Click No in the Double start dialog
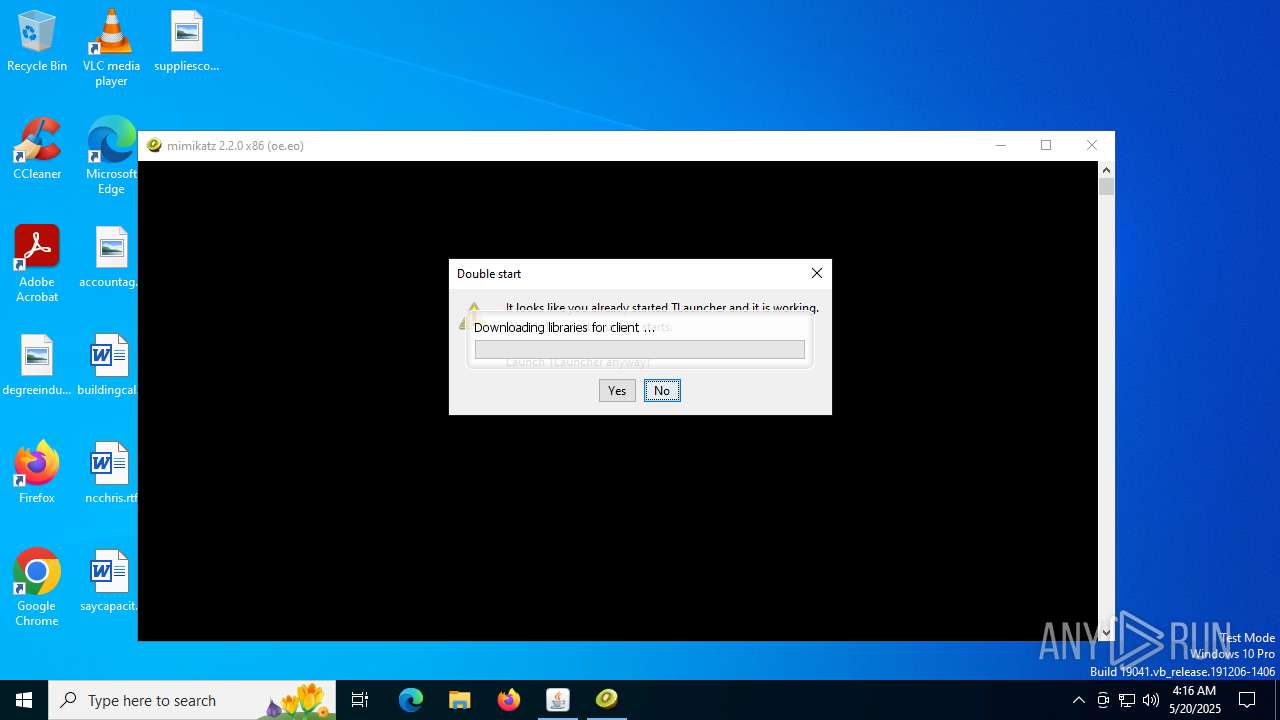This screenshot has width=1280, height=720. click(662, 391)
